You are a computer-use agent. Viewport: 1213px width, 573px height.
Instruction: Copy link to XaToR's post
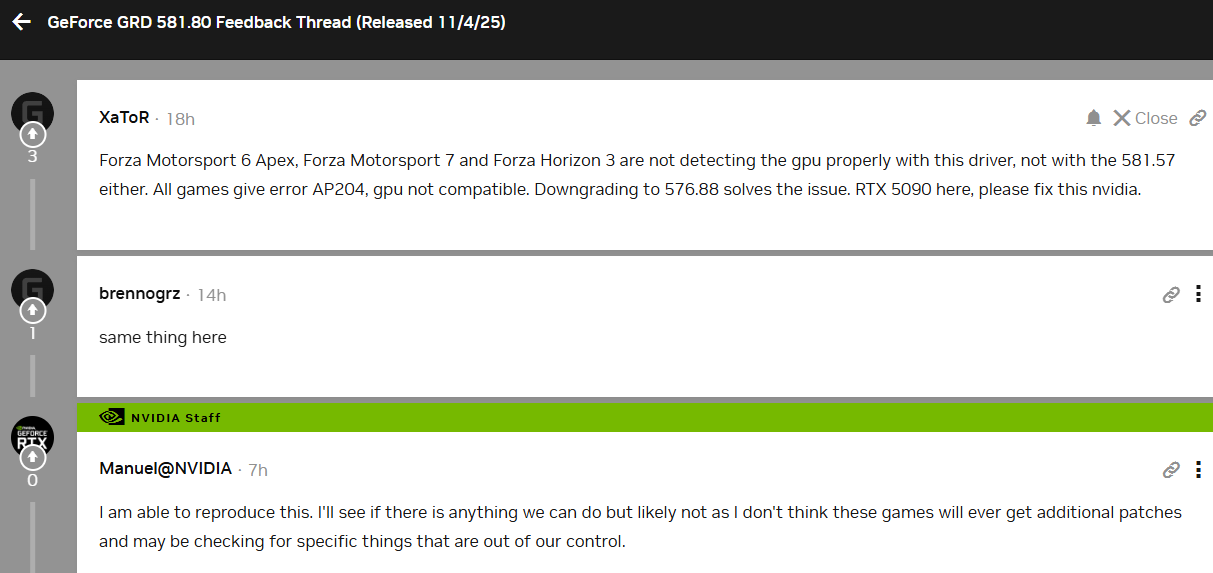1197,118
